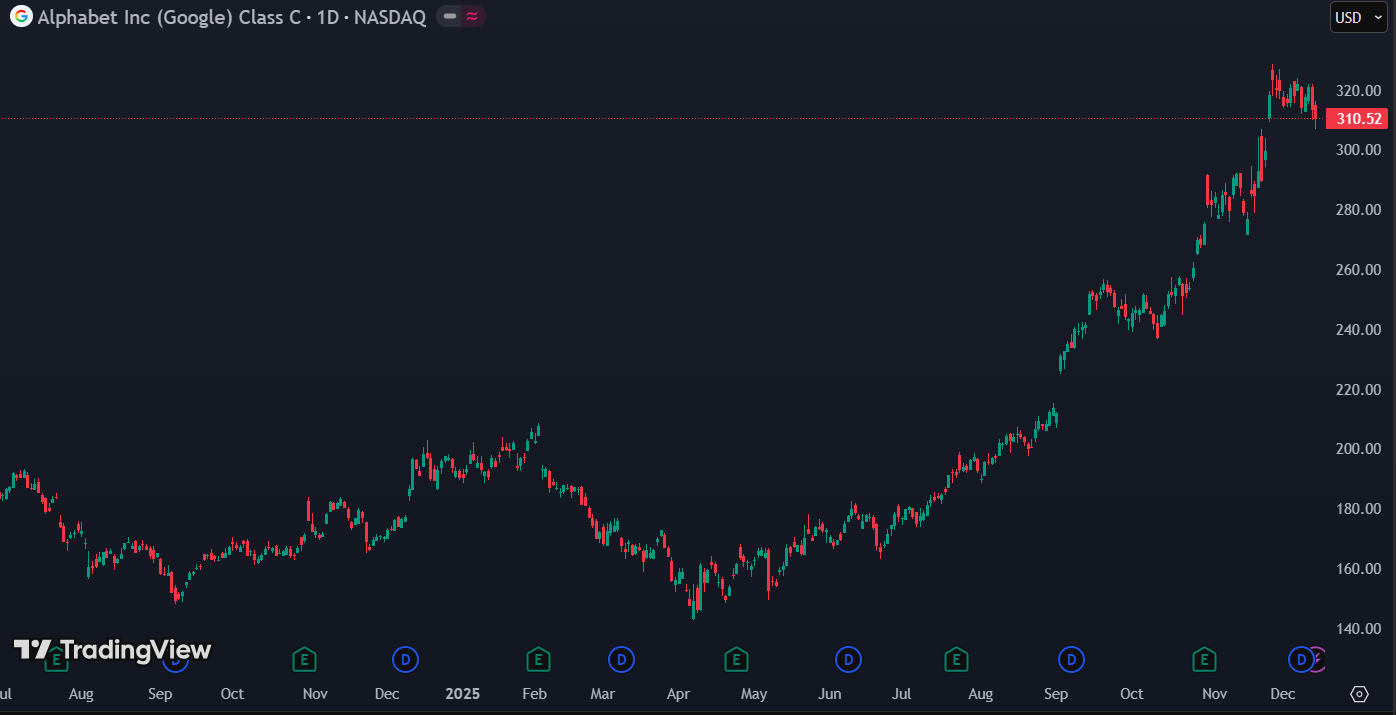Click the dividend marker above Jun 2025
Screen dimensions: 1396x715
848,659
